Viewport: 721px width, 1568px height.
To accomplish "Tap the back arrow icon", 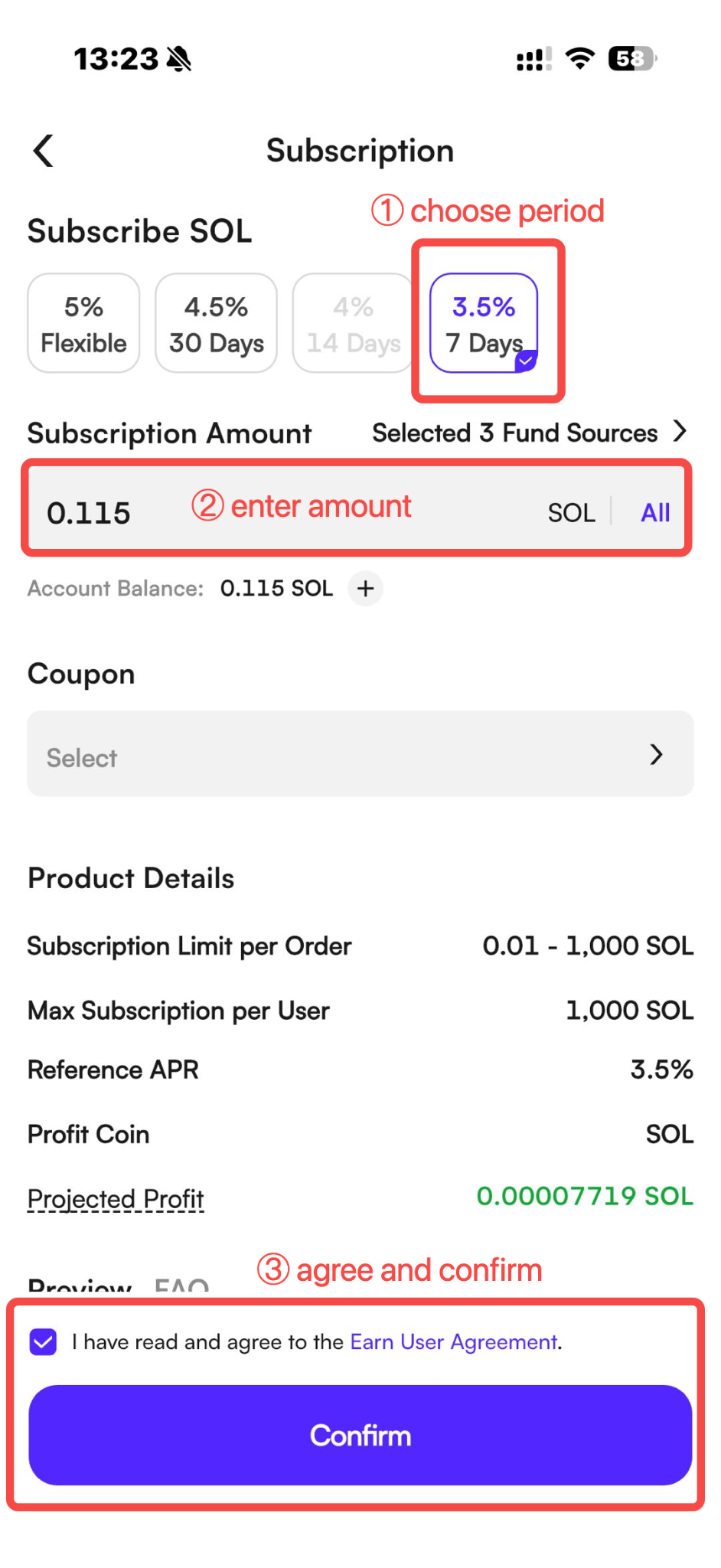I will [44, 150].
